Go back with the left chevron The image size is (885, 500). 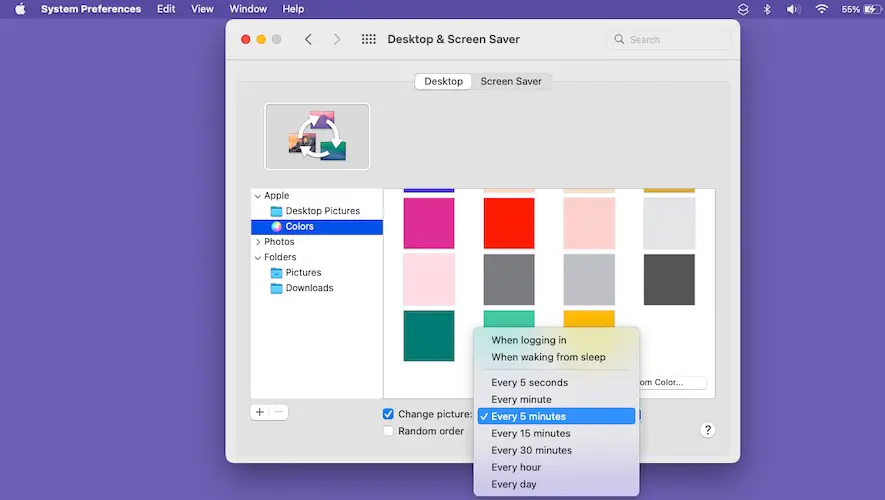(308, 39)
